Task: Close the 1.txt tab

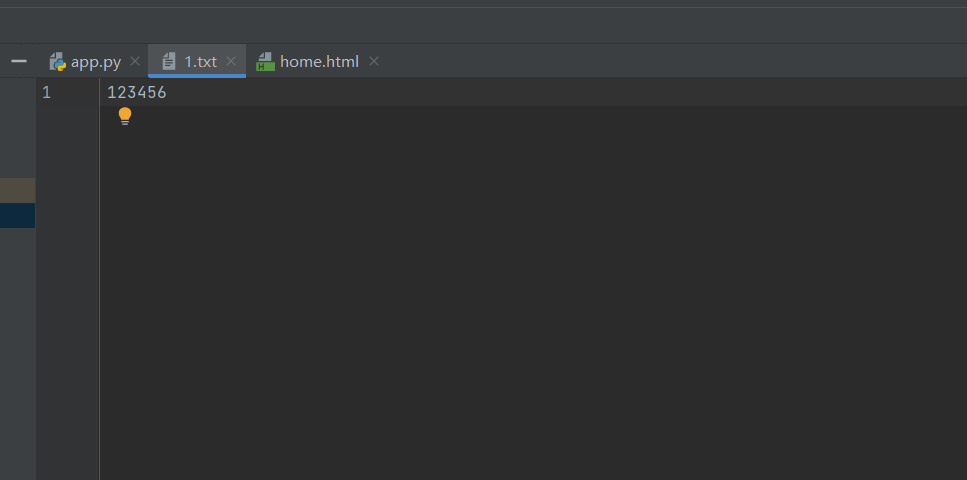Action: tap(231, 61)
